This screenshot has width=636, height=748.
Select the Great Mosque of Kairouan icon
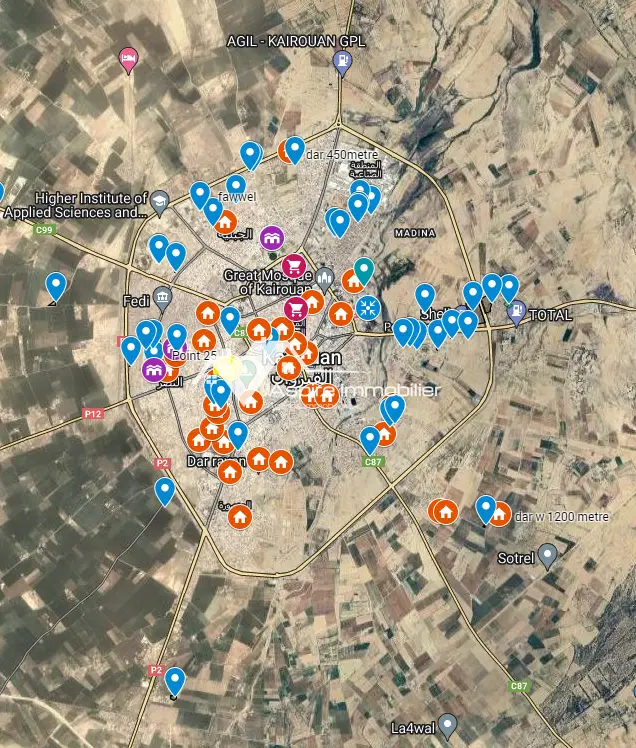tap(326, 277)
